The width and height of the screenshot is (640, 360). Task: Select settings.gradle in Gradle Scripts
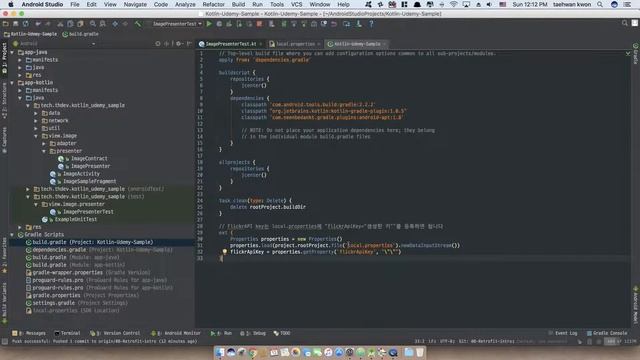click(53, 303)
